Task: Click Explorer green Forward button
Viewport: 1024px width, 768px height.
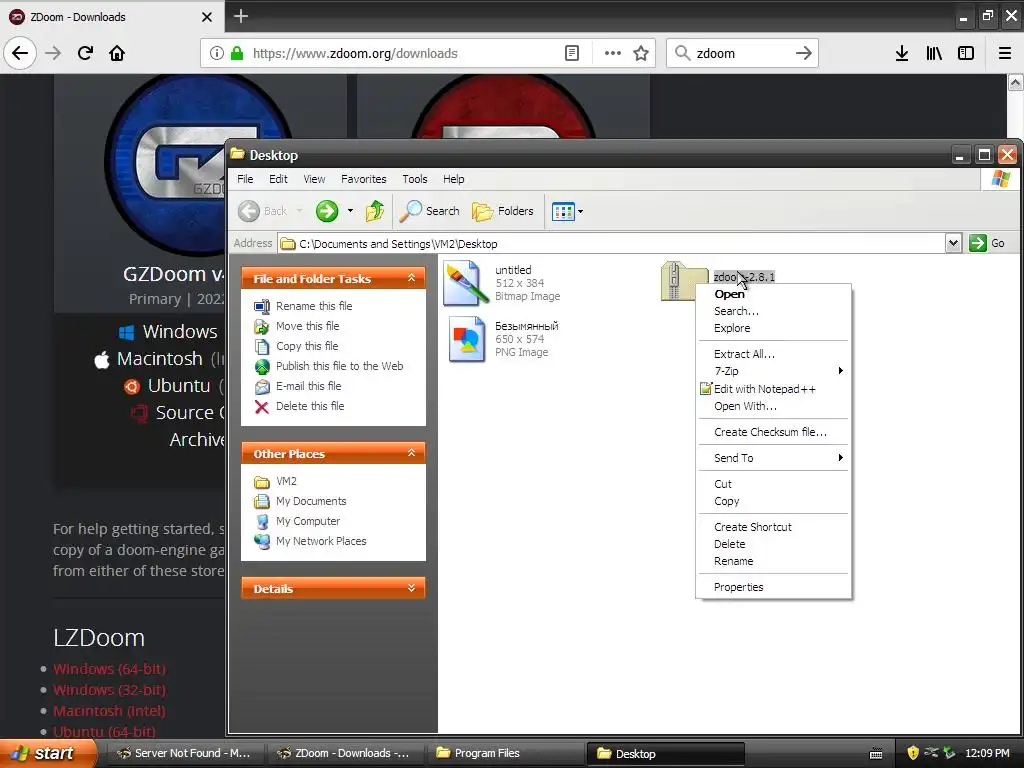Action: coord(327,211)
